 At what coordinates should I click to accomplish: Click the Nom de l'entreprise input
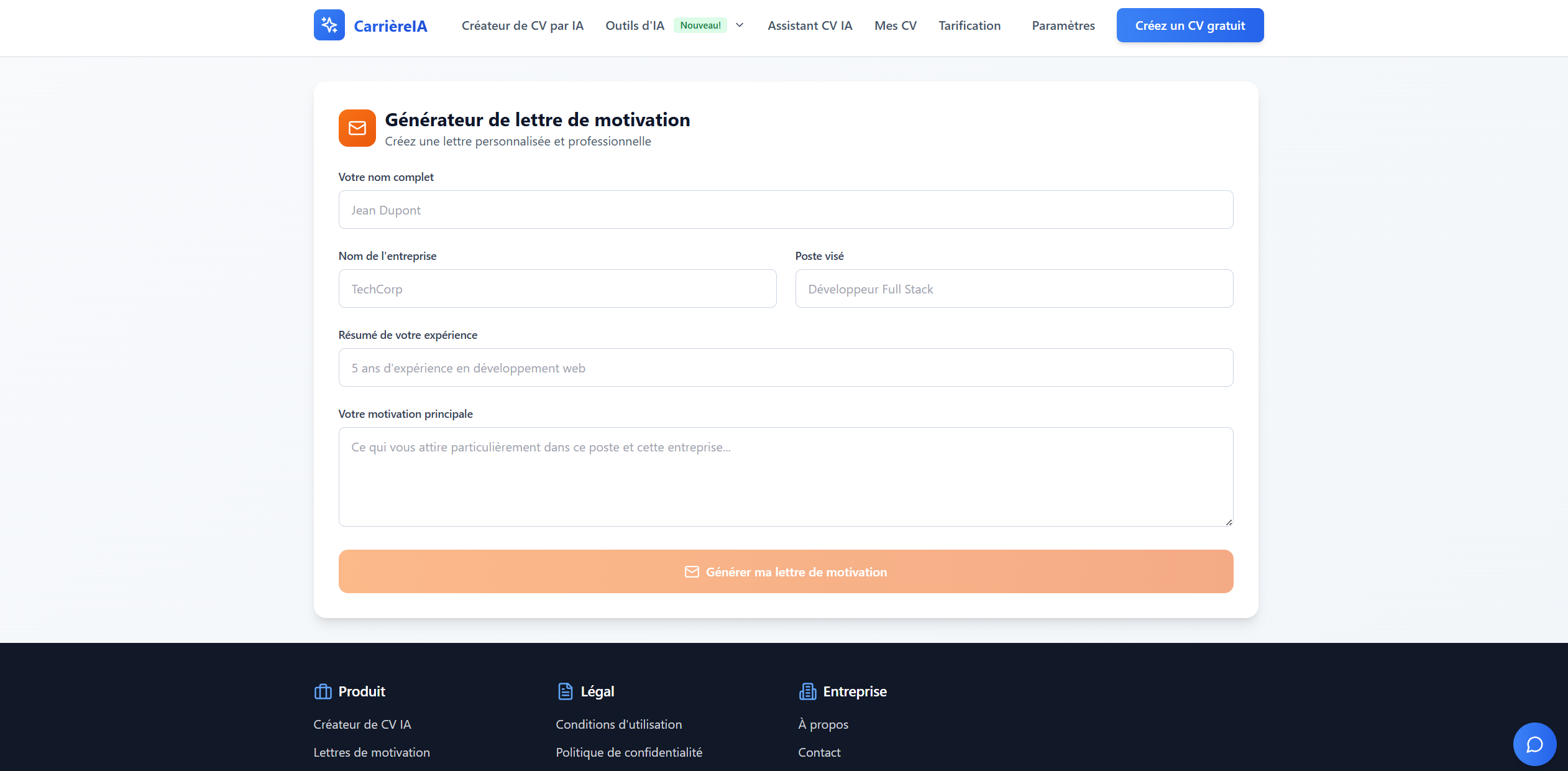pyautogui.click(x=557, y=289)
